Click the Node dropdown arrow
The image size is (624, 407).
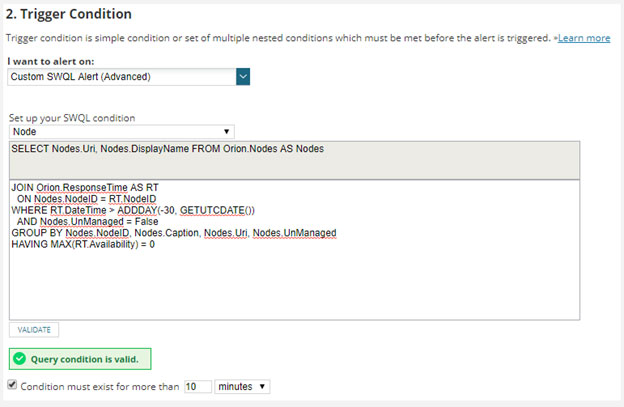[226, 132]
